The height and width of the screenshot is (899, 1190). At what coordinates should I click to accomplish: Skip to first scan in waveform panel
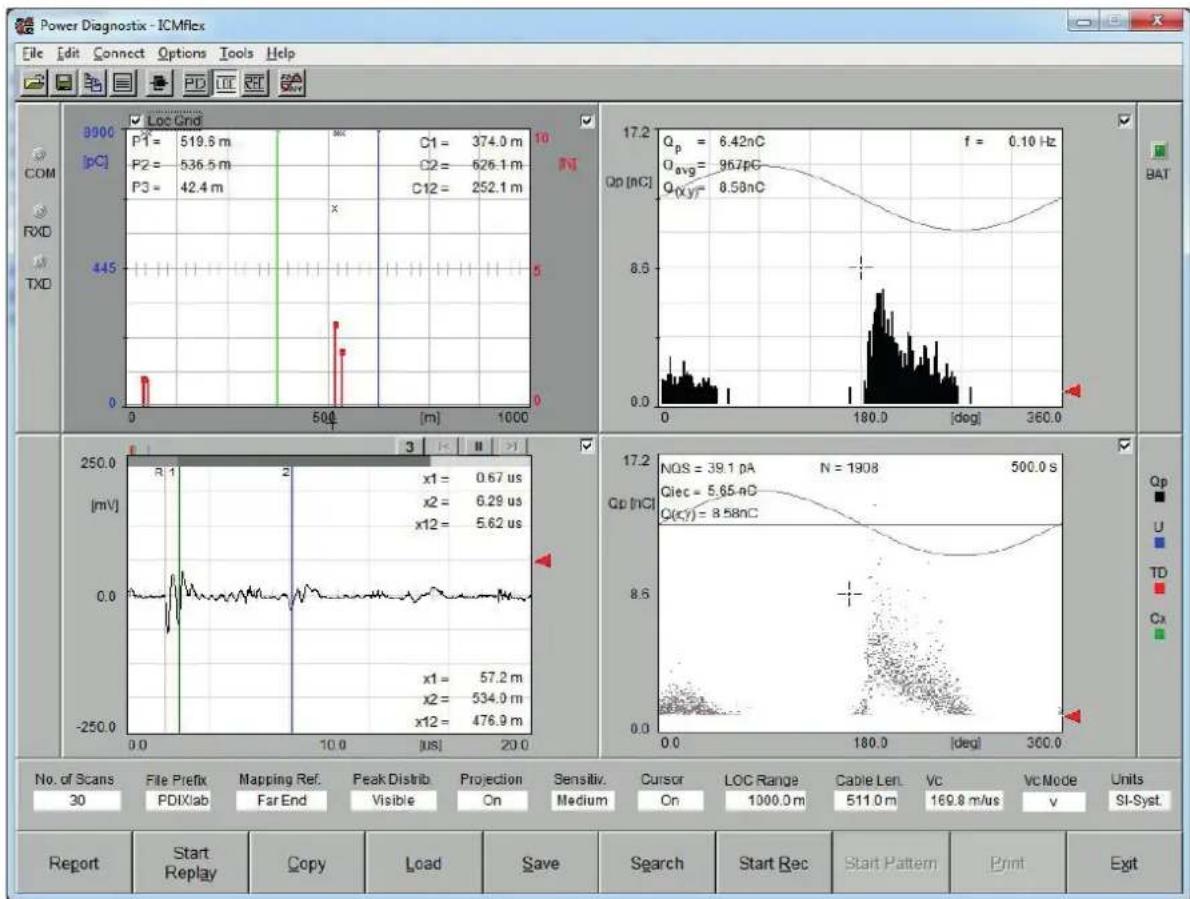pos(446,446)
